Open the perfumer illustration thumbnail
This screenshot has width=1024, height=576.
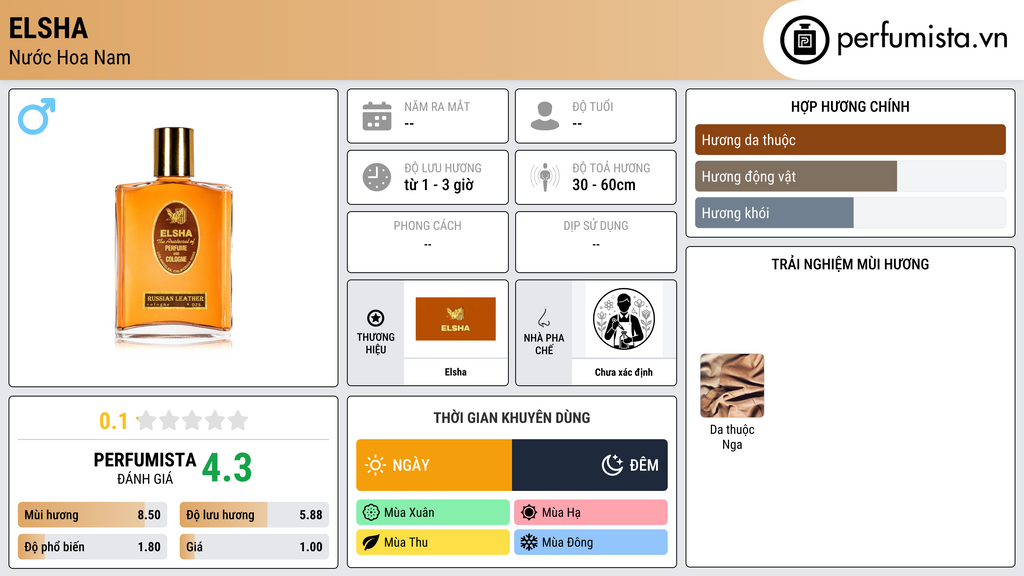coord(624,319)
